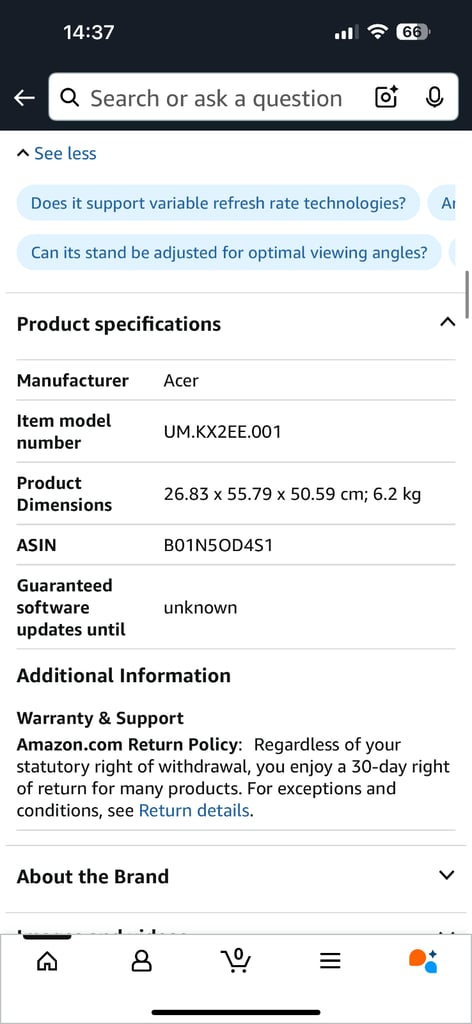
Task: Open the account profile icon
Action: (x=142, y=959)
